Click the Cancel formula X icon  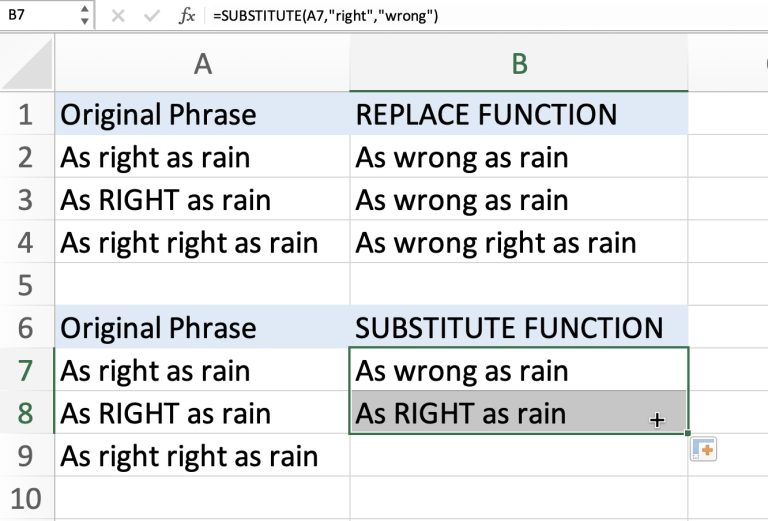pos(118,16)
